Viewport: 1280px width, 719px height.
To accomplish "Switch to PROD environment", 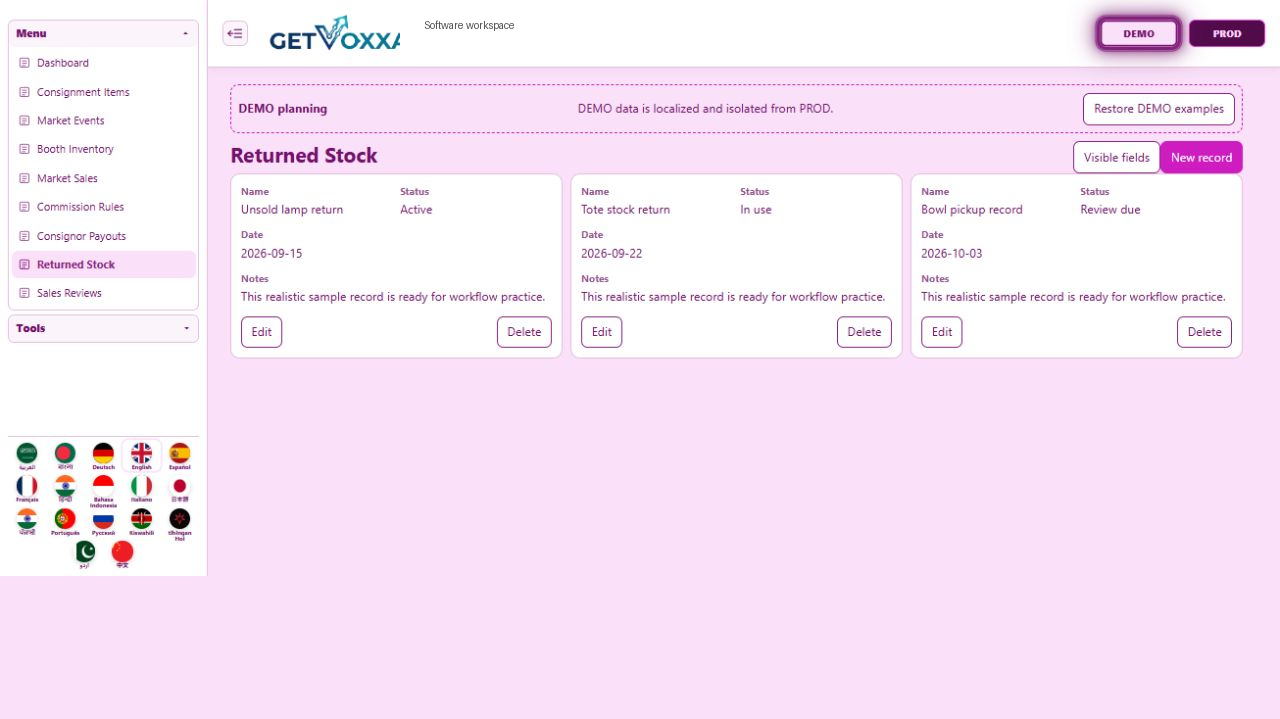I will point(1227,33).
